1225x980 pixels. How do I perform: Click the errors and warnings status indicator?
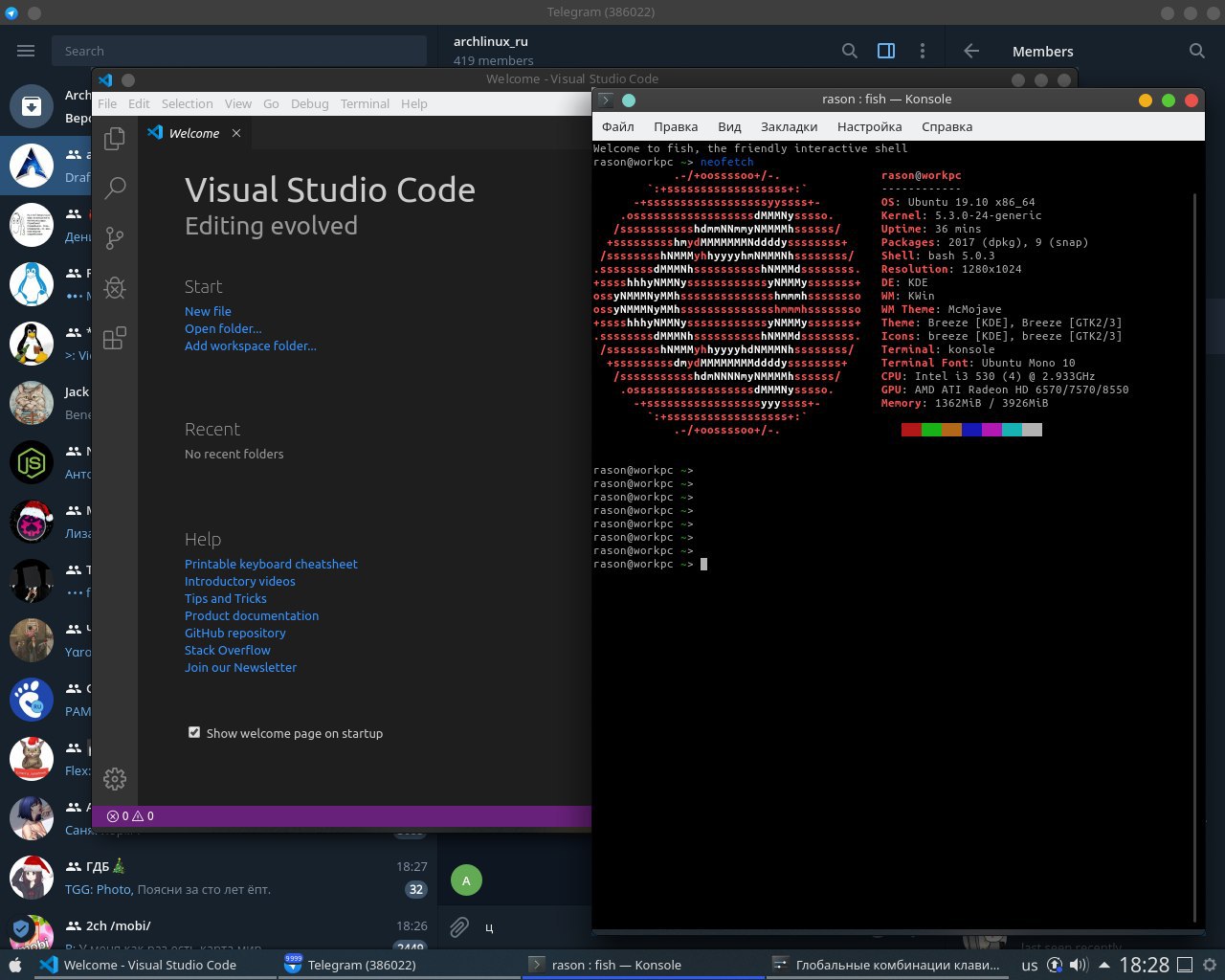pos(130,816)
